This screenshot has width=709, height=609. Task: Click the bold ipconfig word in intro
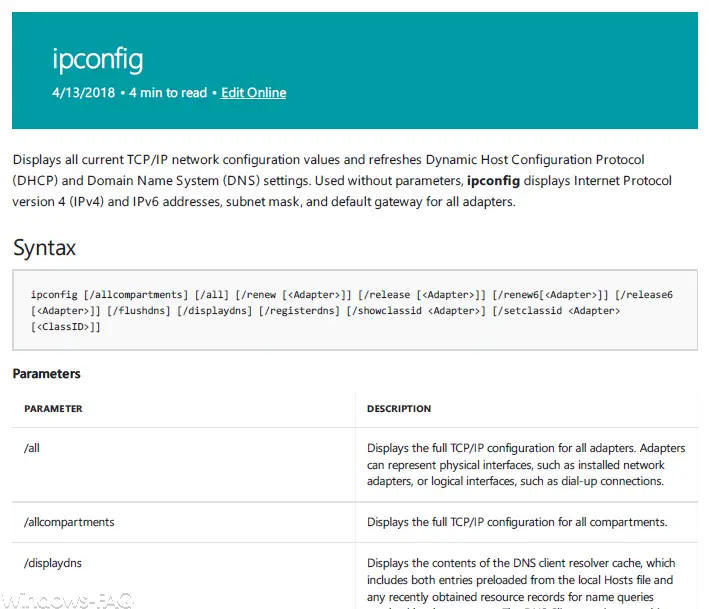point(493,180)
